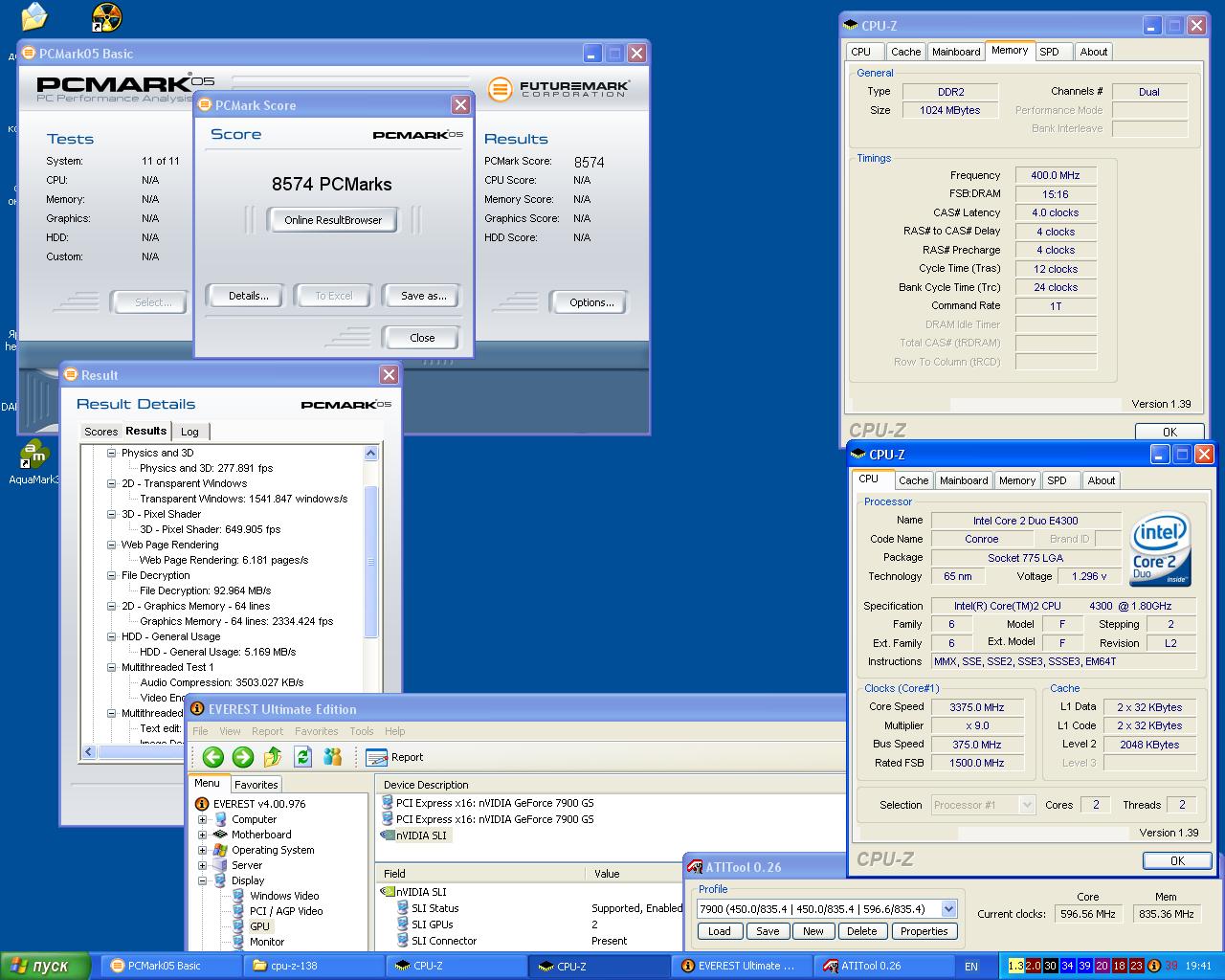Click vertical scrollbar thumb in Result Details
This screenshot has height=980, width=1225.
point(371,562)
